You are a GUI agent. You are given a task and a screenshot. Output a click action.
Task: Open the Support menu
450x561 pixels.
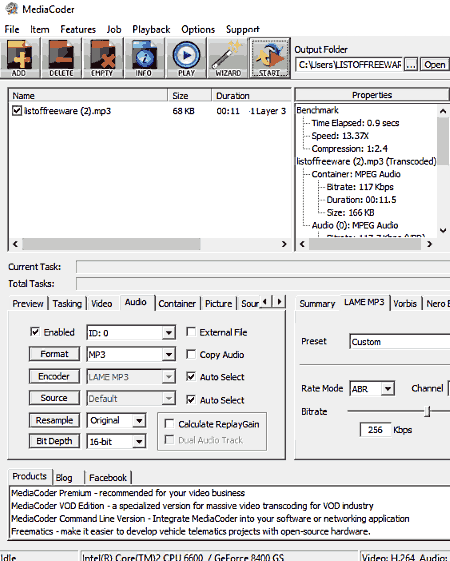(x=243, y=29)
